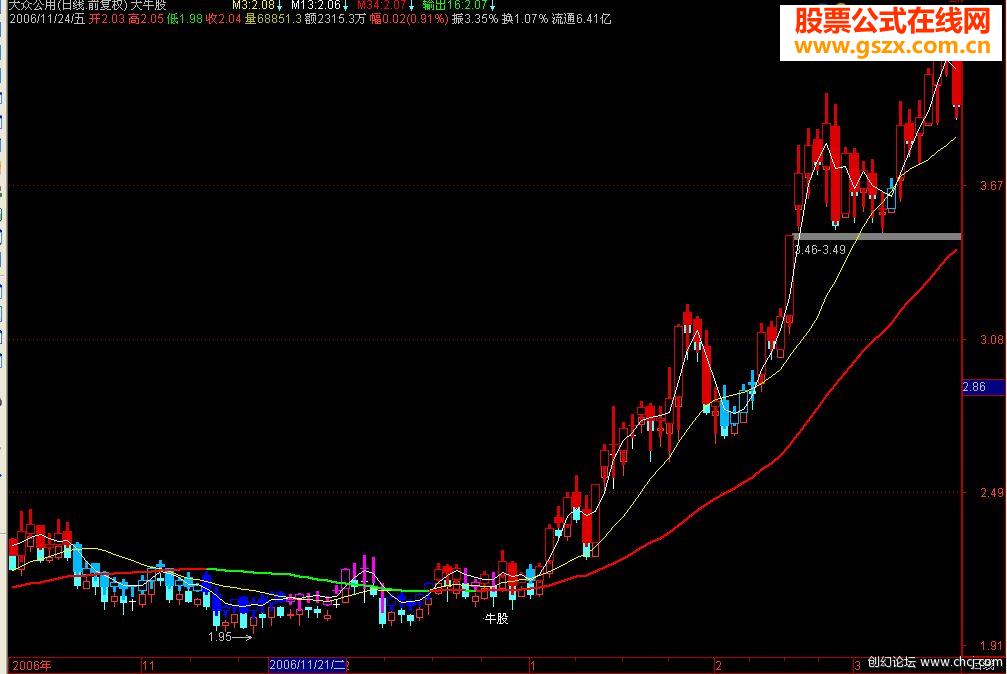Viewport: 1007px width, 674px height.
Task: Click the M13:2.06 indicator value
Action: 315,5
